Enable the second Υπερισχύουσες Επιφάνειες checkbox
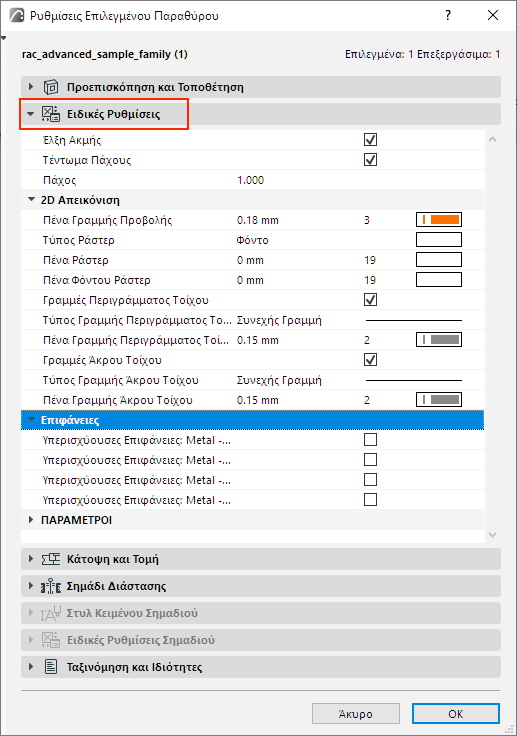517x736 pixels. pos(370,460)
